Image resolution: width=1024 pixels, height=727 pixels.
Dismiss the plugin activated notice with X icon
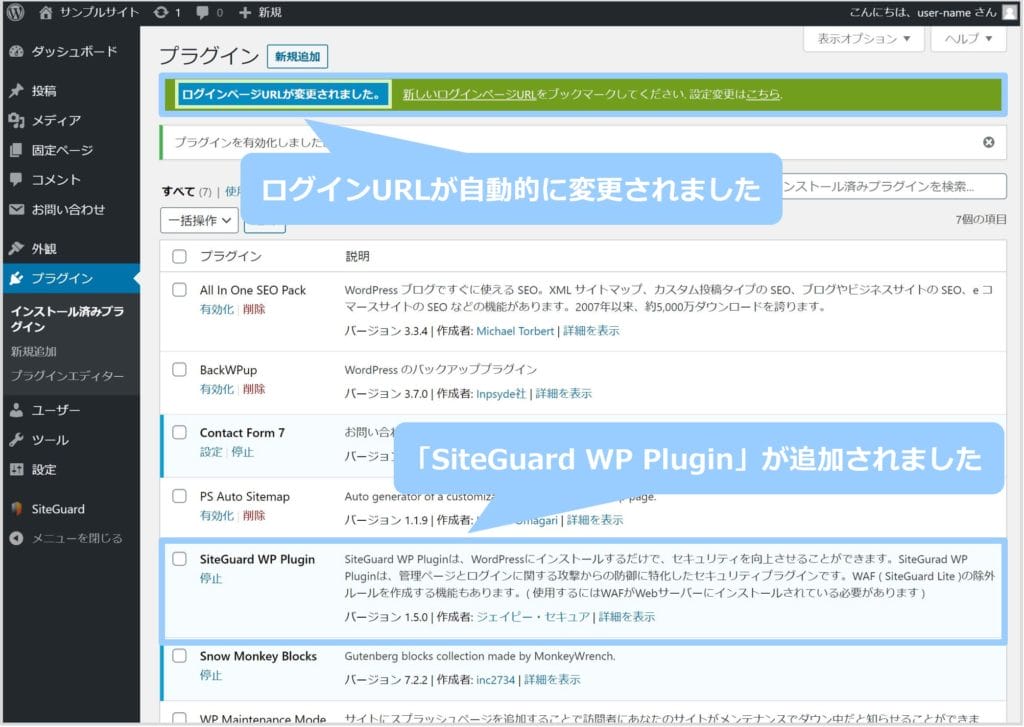coord(989,143)
